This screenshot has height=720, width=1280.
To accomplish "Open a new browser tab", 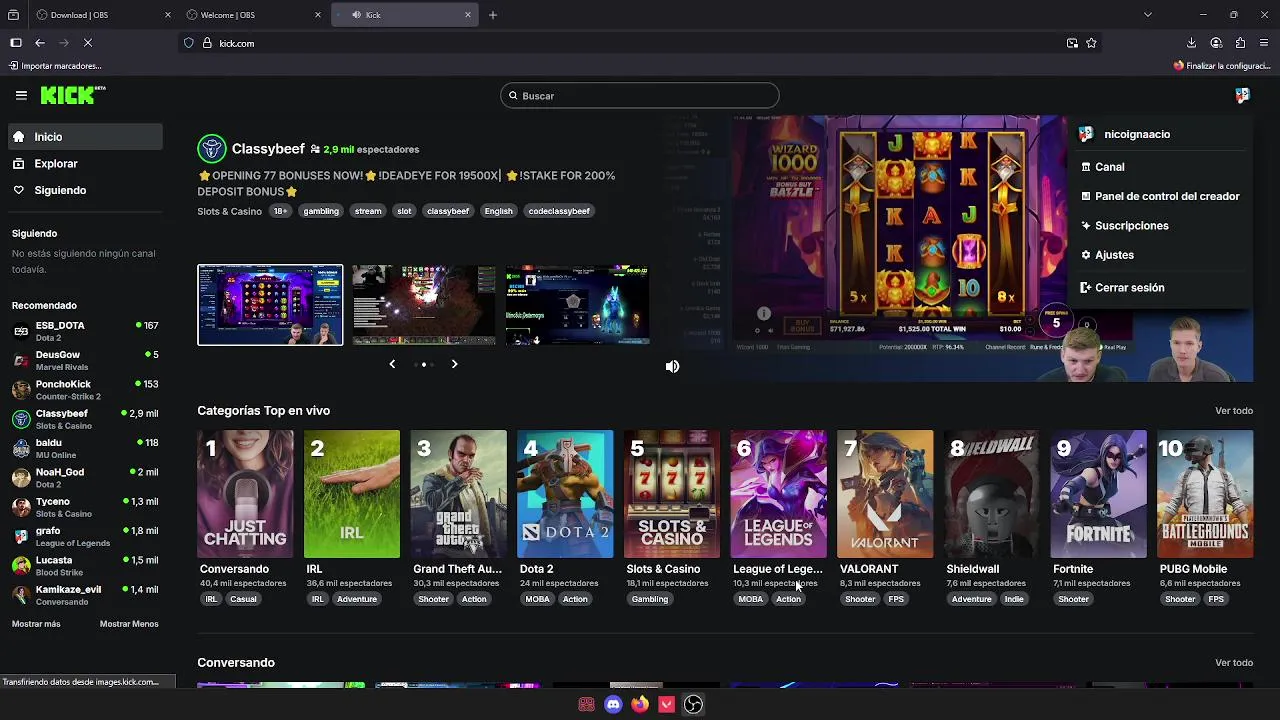I will [x=492, y=15].
